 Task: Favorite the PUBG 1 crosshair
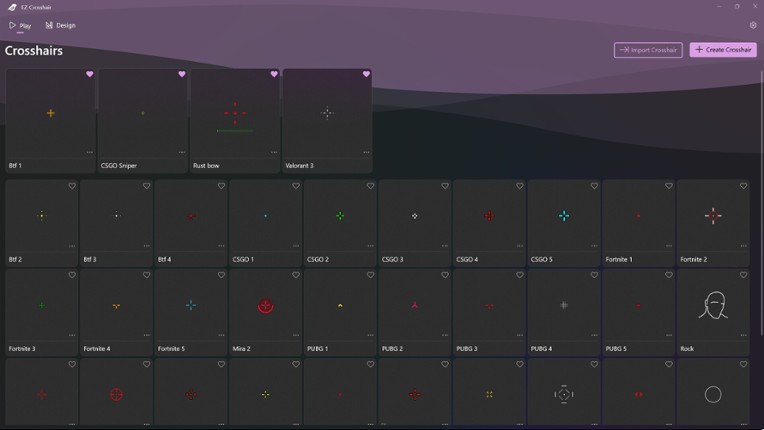point(370,275)
